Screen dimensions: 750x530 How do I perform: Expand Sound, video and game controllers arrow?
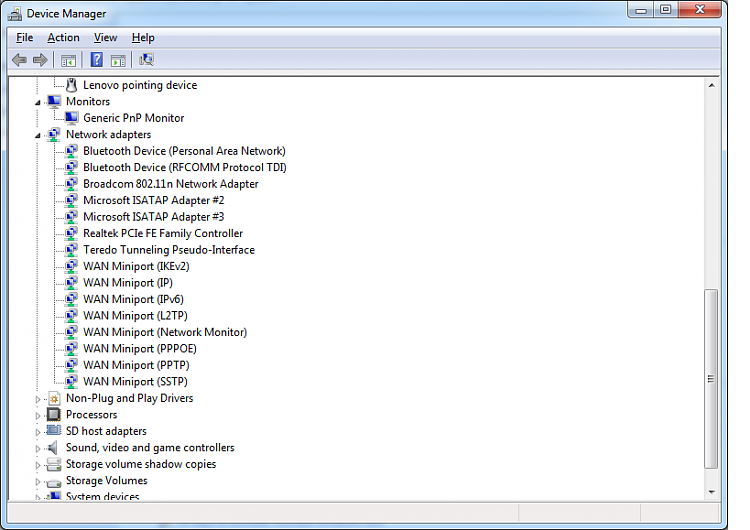click(38, 449)
